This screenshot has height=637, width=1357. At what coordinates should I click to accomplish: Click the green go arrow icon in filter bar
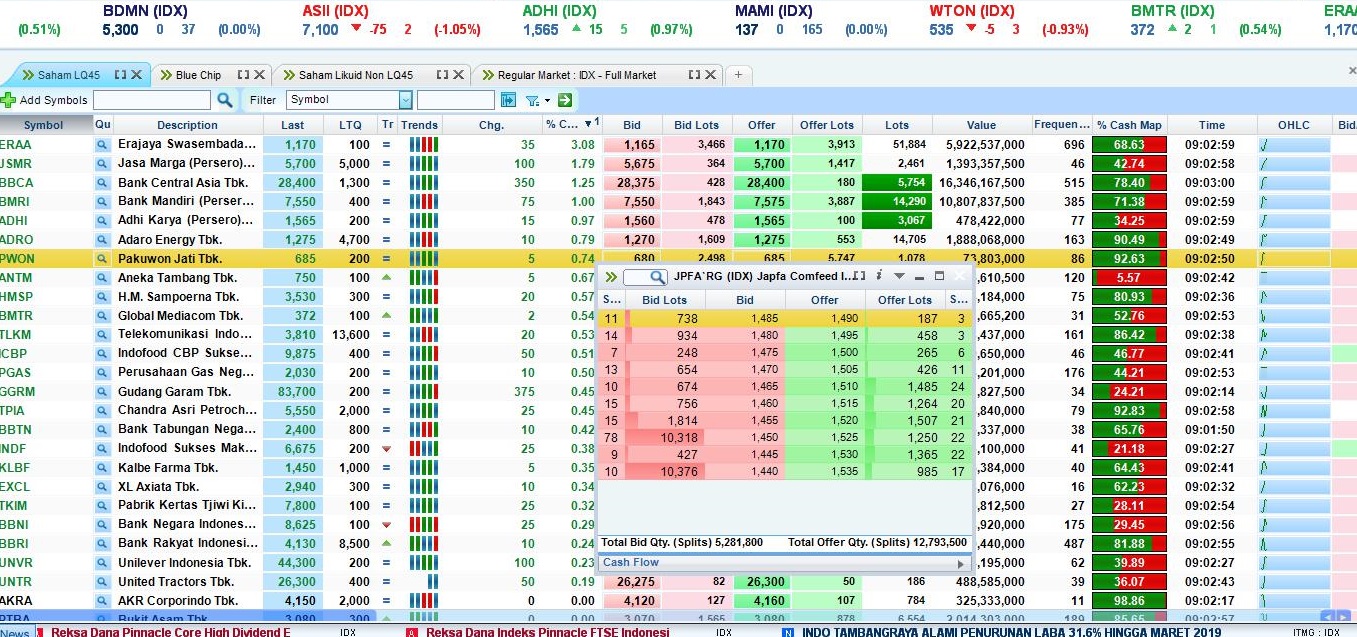click(x=565, y=100)
